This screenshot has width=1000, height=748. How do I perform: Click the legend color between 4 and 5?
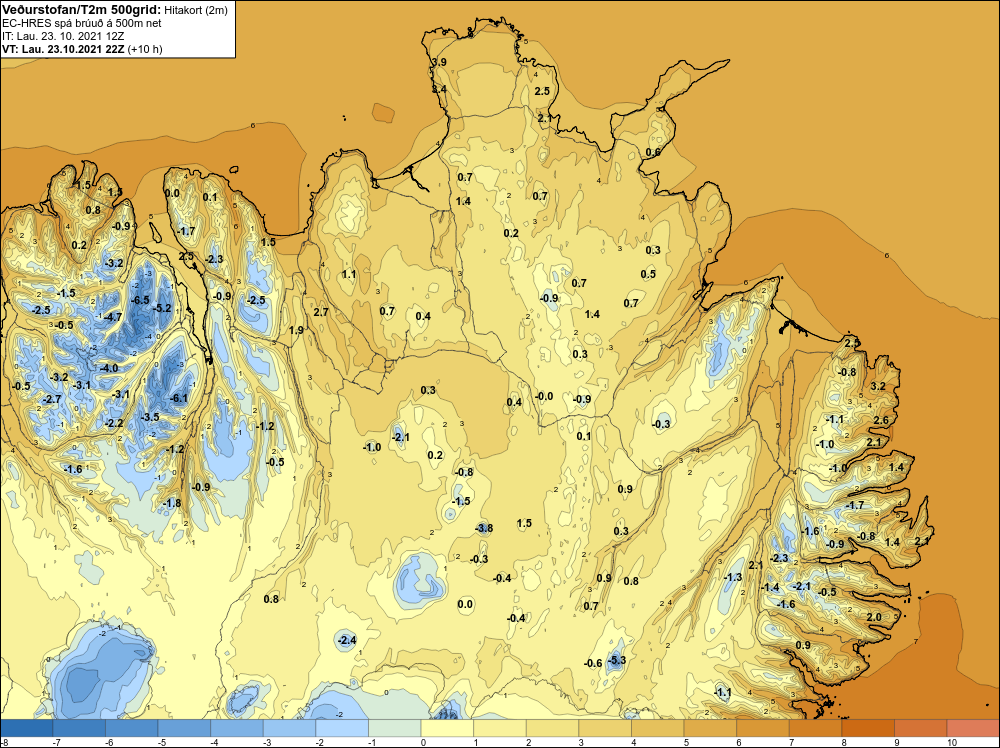(658, 728)
